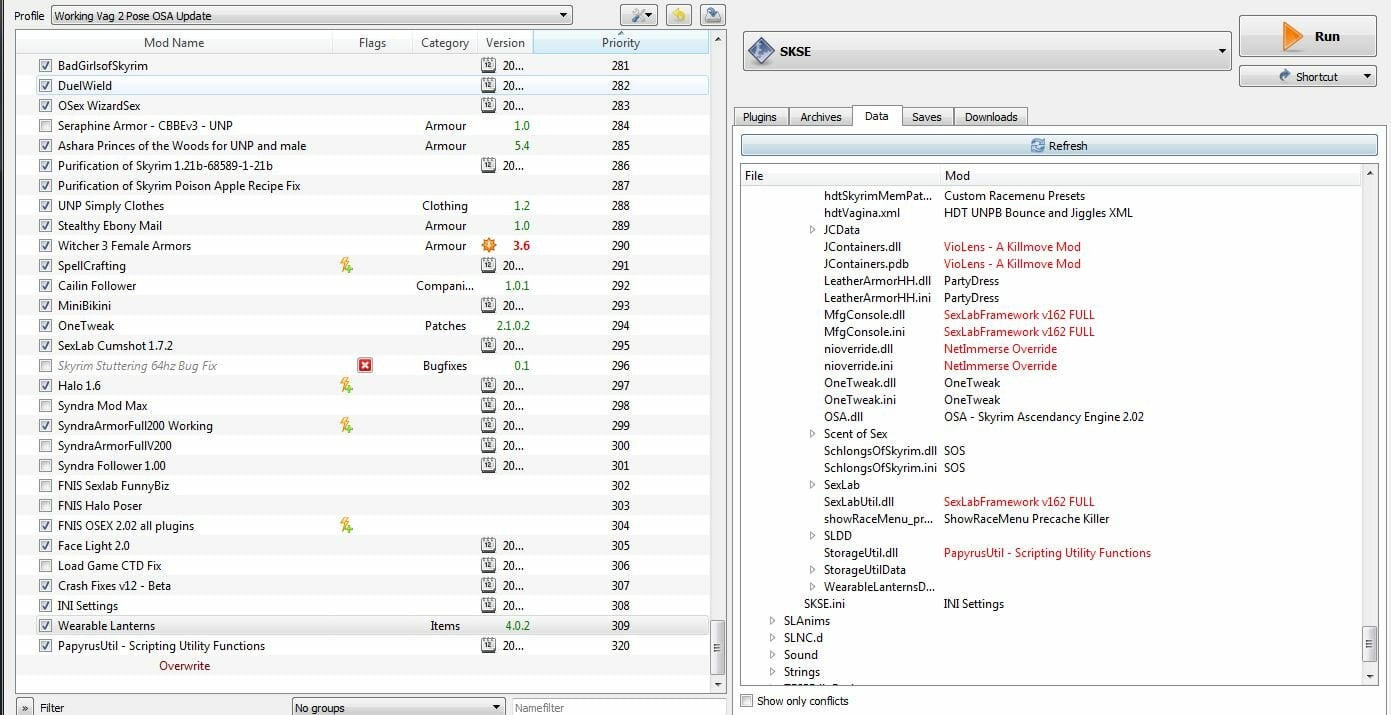Open the SKSE executable dropdown
The width and height of the screenshot is (1391, 715).
(x=987, y=51)
